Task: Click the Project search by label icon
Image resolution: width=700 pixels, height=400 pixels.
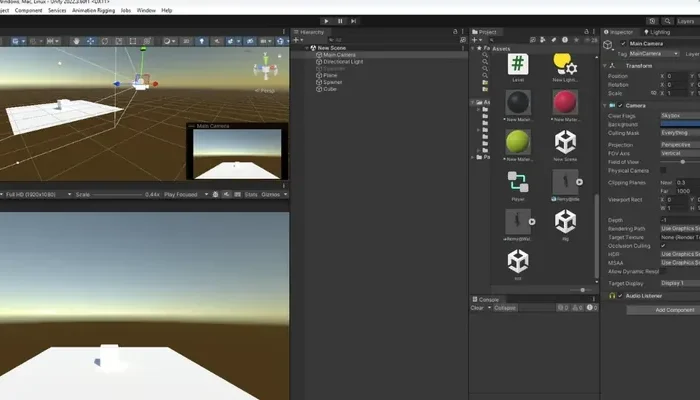Action: pyautogui.click(x=554, y=40)
